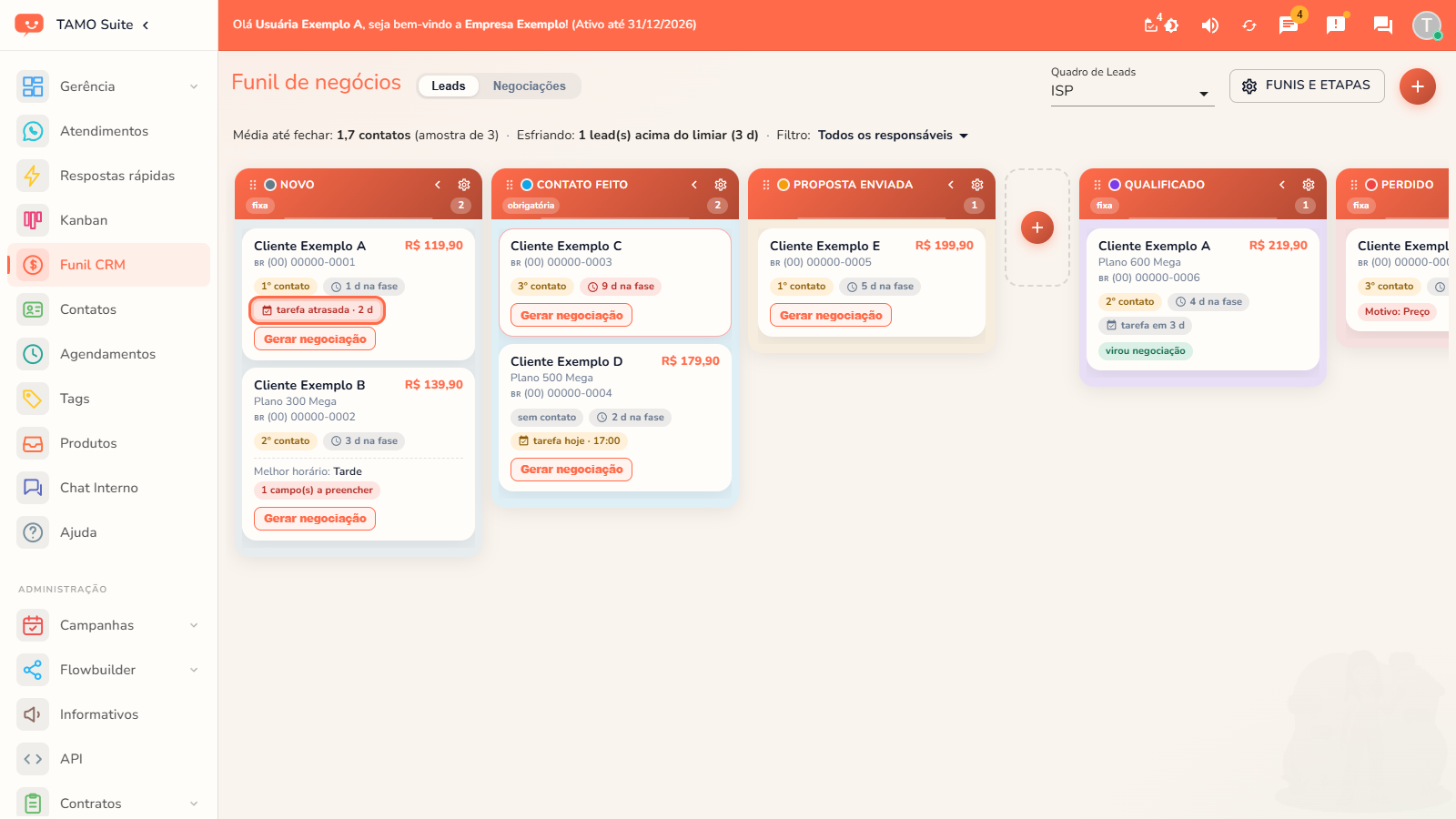This screenshot has height=819, width=1456.
Task: Collapse the CONTATO FEITO column arrow
Action: [x=694, y=185]
